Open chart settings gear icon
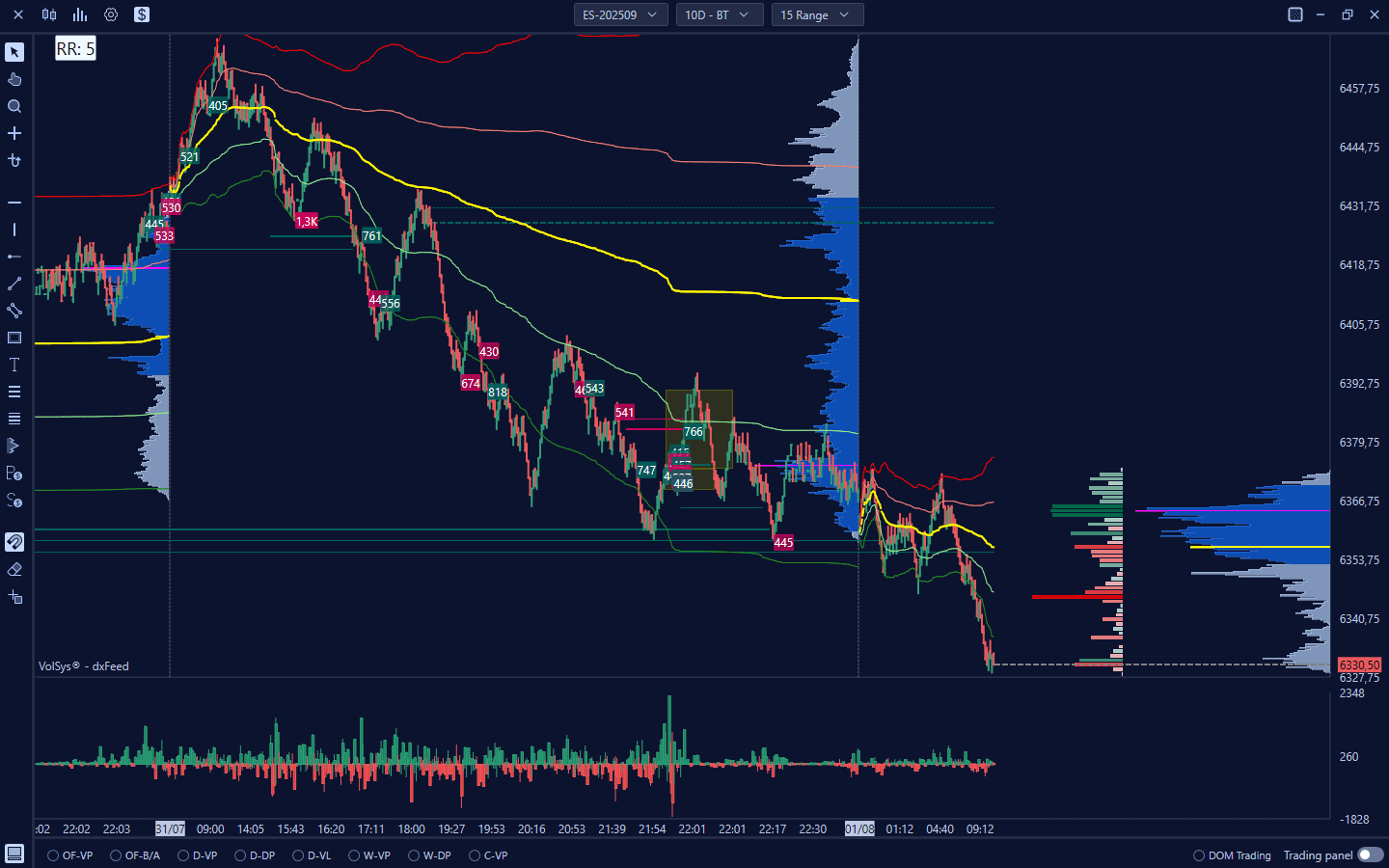Screen dimensions: 1389x868 point(111,14)
